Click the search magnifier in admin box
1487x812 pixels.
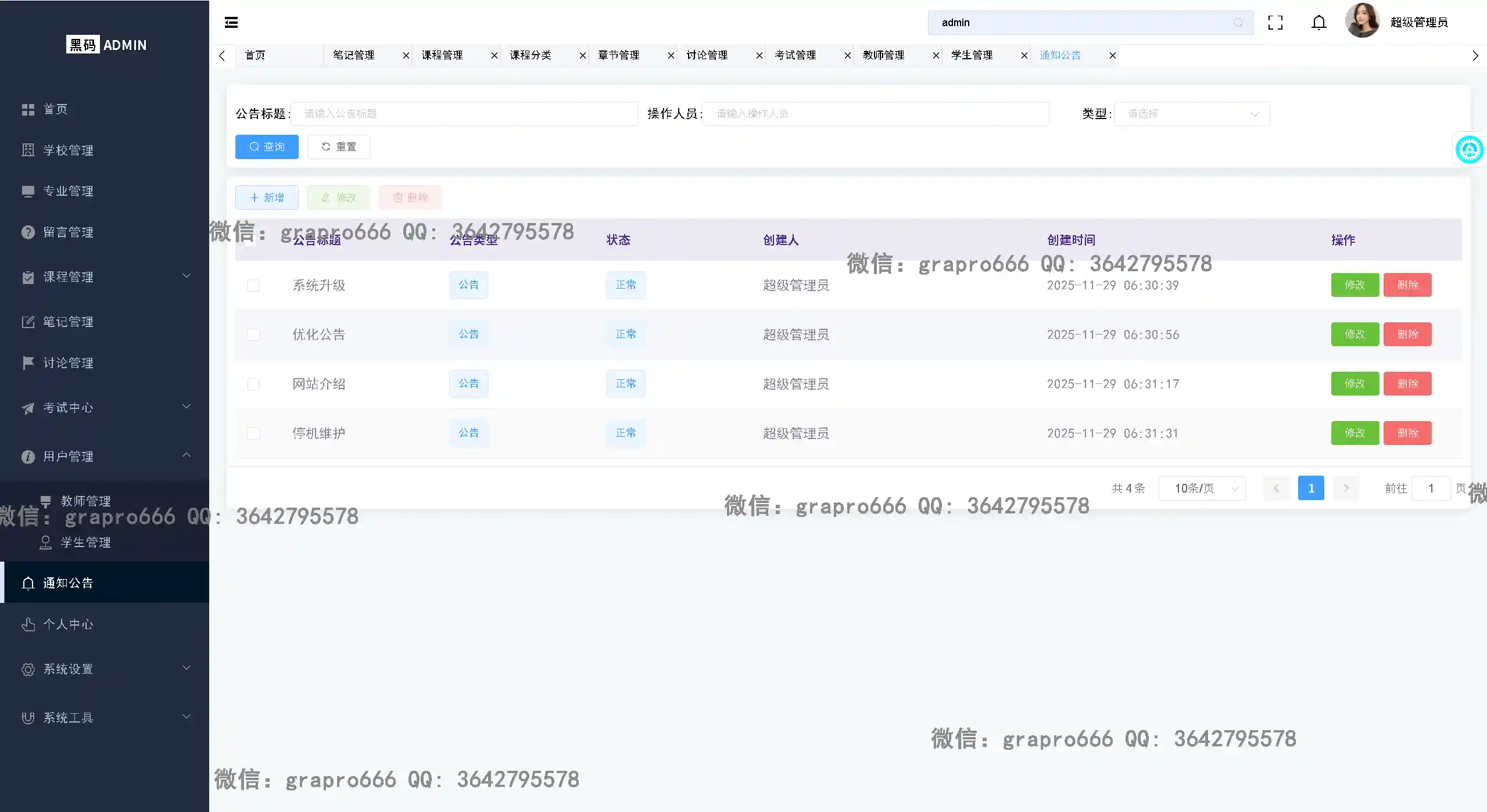[1238, 23]
